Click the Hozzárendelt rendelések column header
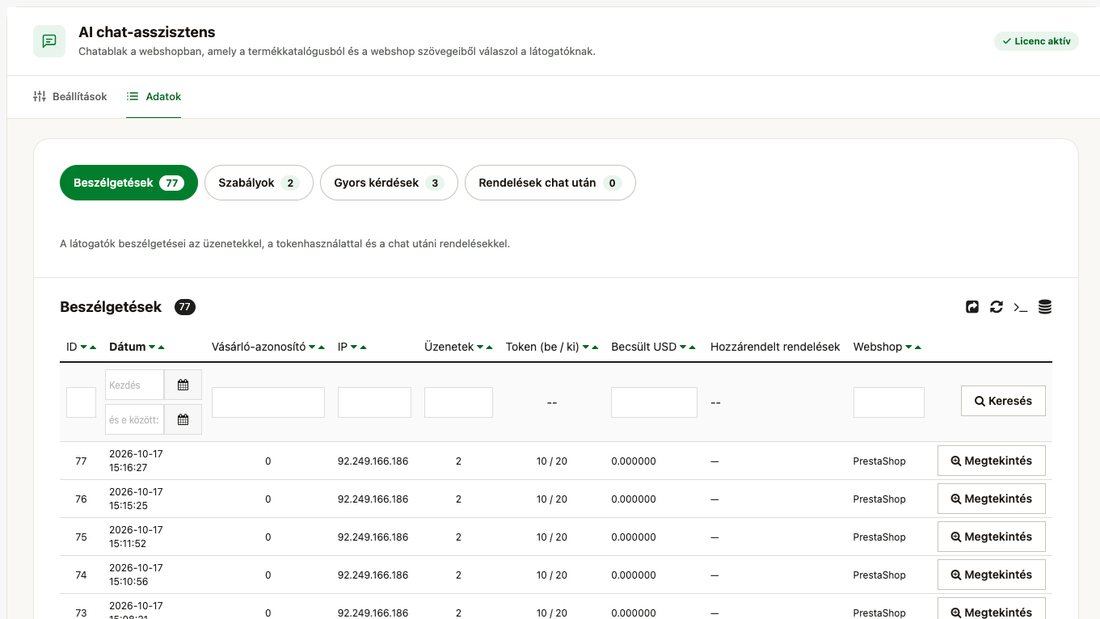The width and height of the screenshot is (1100, 619). click(775, 347)
